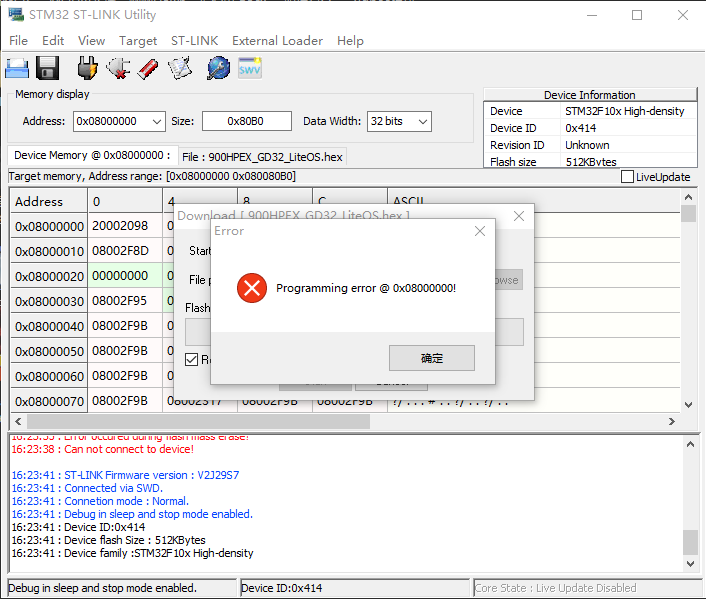This screenshot has height=599, width=706.
Task: Click the log panel scrollbar thumb
Action: (690, 542)
